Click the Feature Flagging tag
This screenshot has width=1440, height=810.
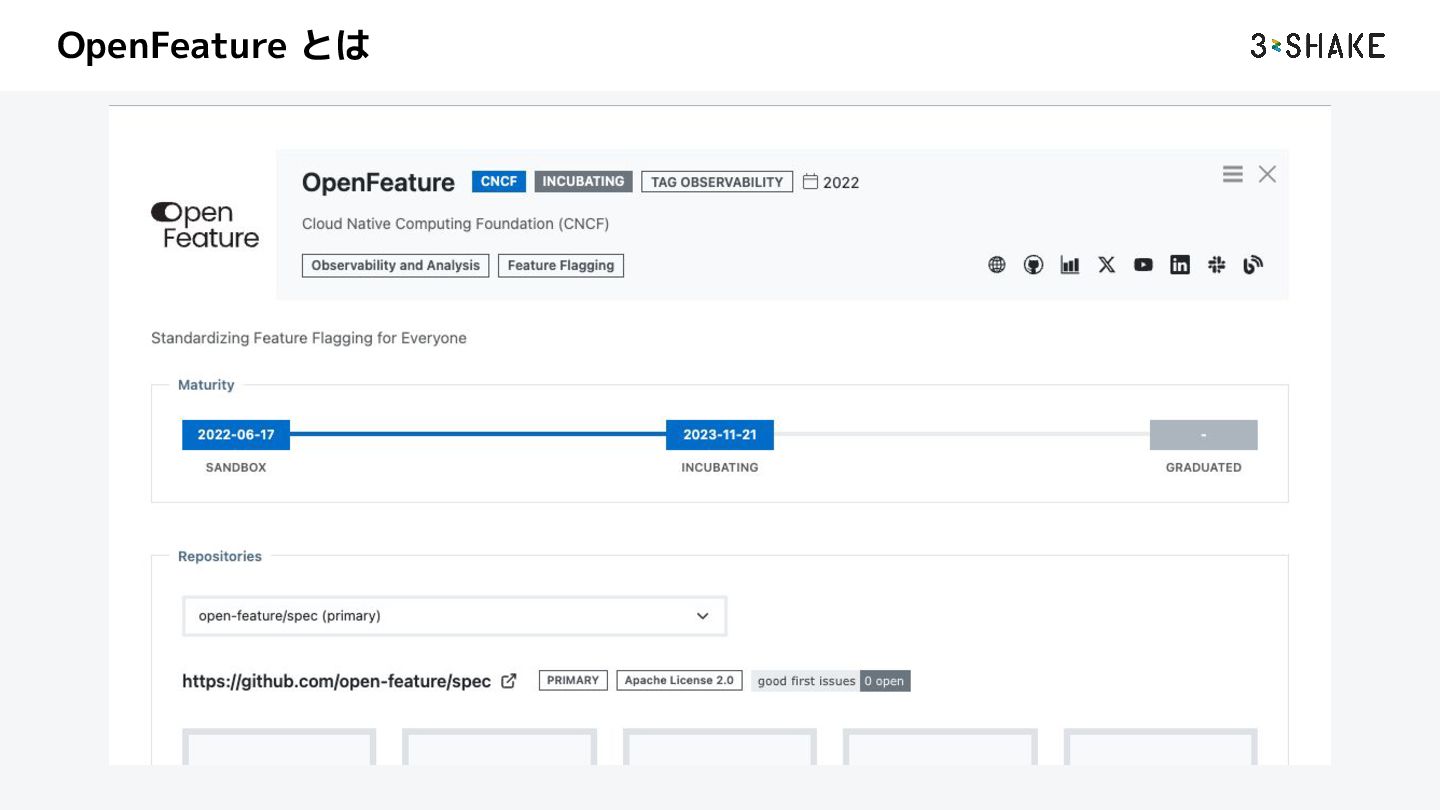click(561, 265)
